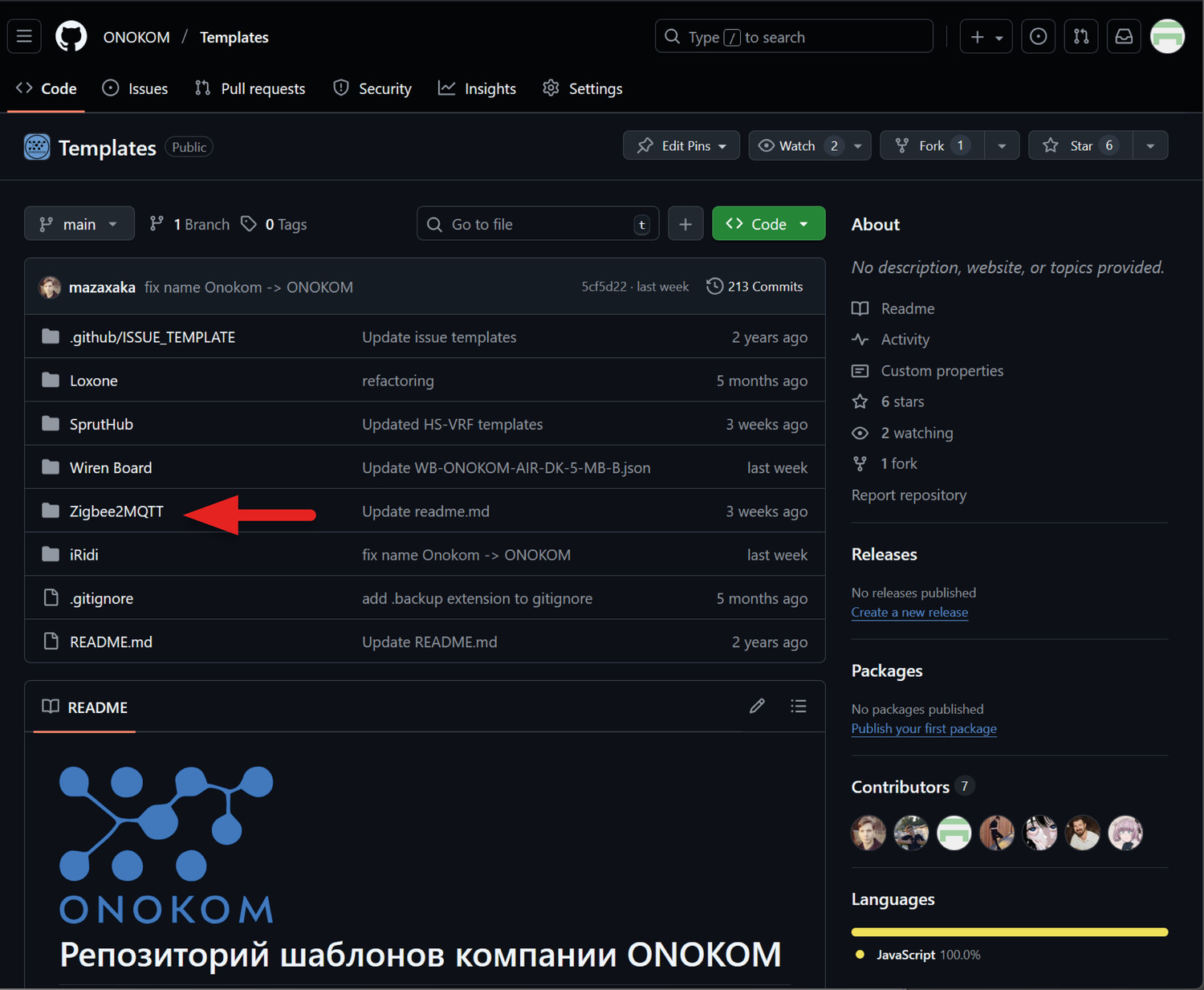The width and height of the screenshot is (1204, 990).
Task: Open the search bar magnifier icon
Action: tap(671, 36)
